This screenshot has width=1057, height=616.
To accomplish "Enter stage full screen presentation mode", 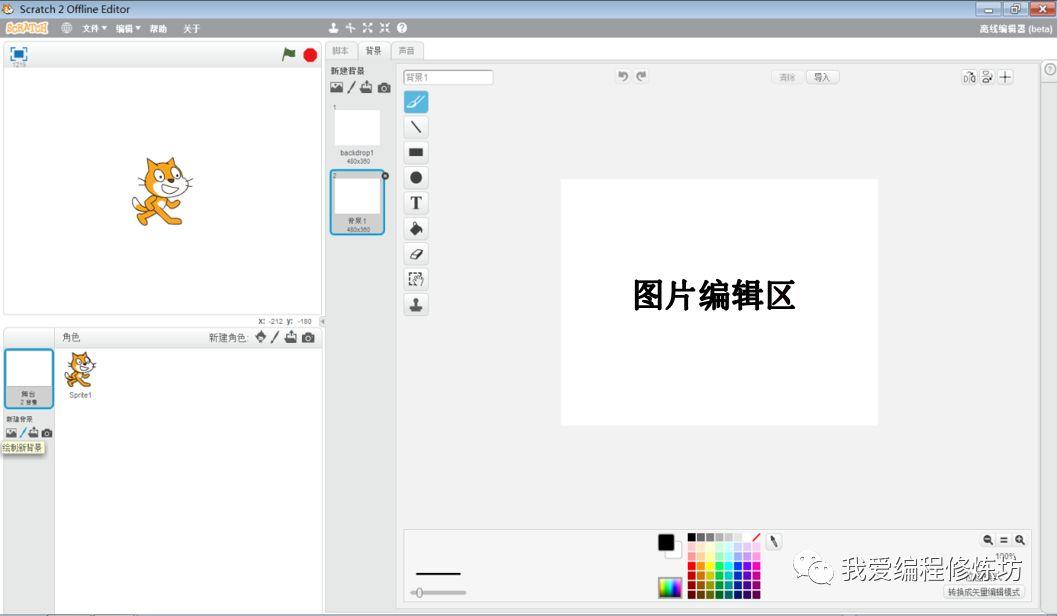I will coord(19,54).
